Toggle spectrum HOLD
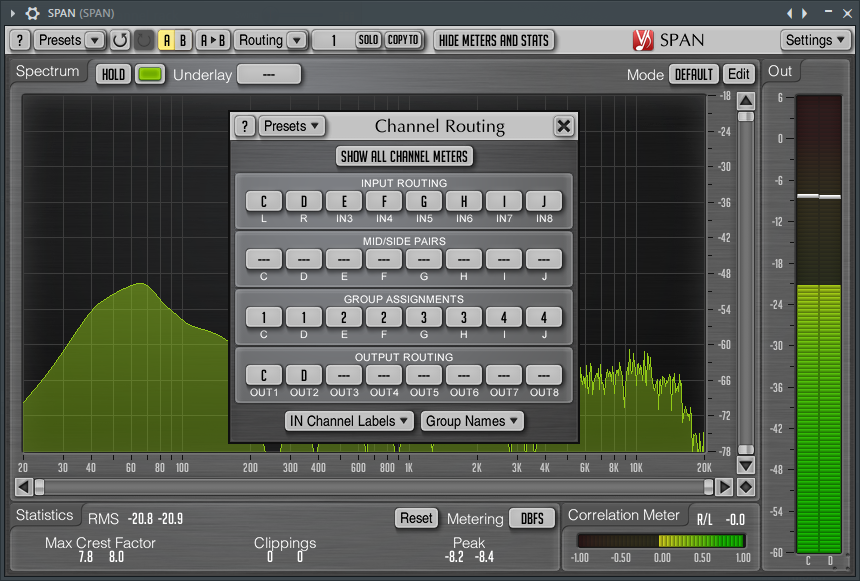This screenshot has height=581, width=860. (x=114, y=75)
